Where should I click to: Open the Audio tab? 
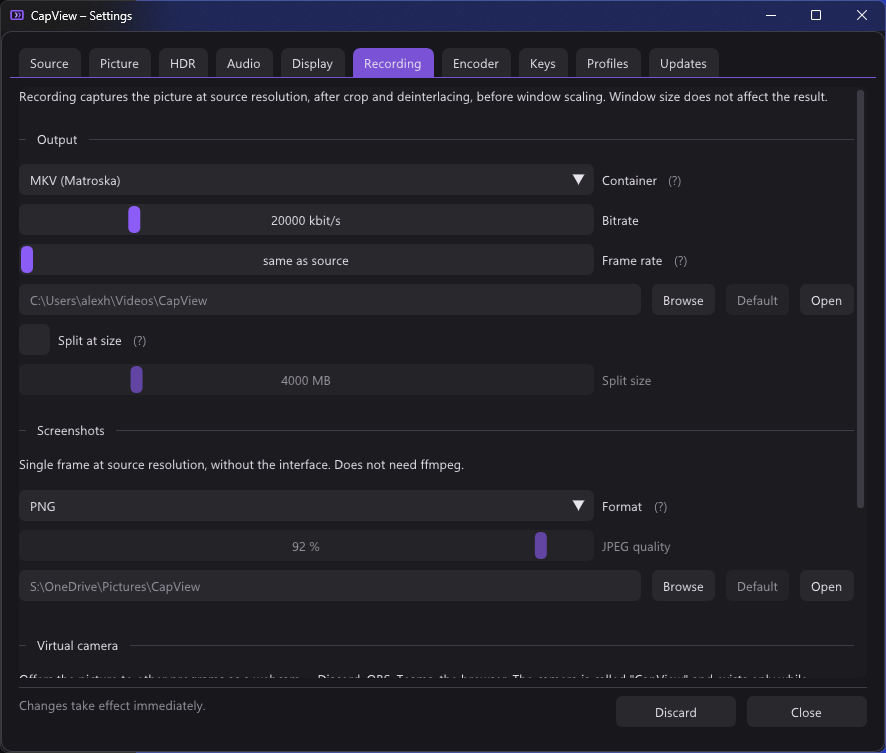pyautogui.click(x=244, y=63)
